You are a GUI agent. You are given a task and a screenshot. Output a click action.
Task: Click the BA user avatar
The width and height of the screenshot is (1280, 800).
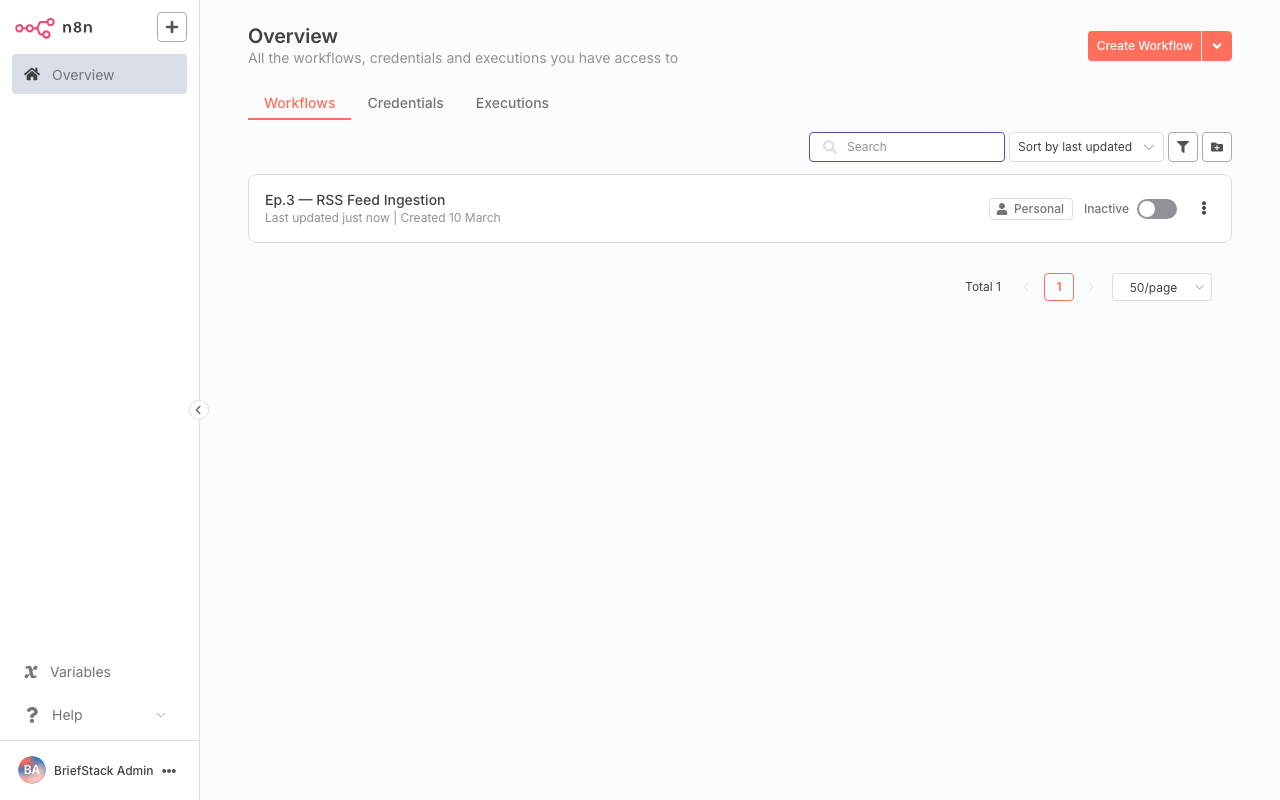point(31,770)
